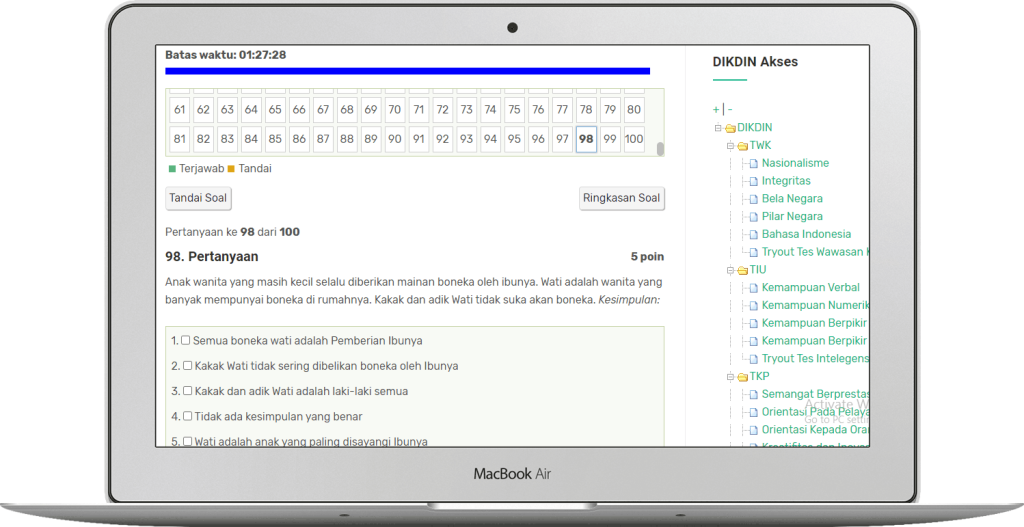Click the Nasionalisme page icon

click(x=754, y=163)
